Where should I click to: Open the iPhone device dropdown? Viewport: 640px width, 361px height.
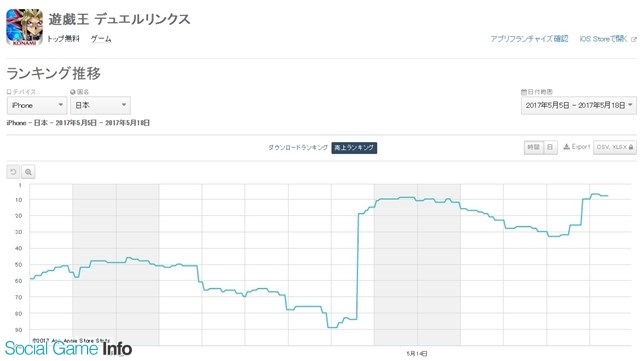(37, 105)
